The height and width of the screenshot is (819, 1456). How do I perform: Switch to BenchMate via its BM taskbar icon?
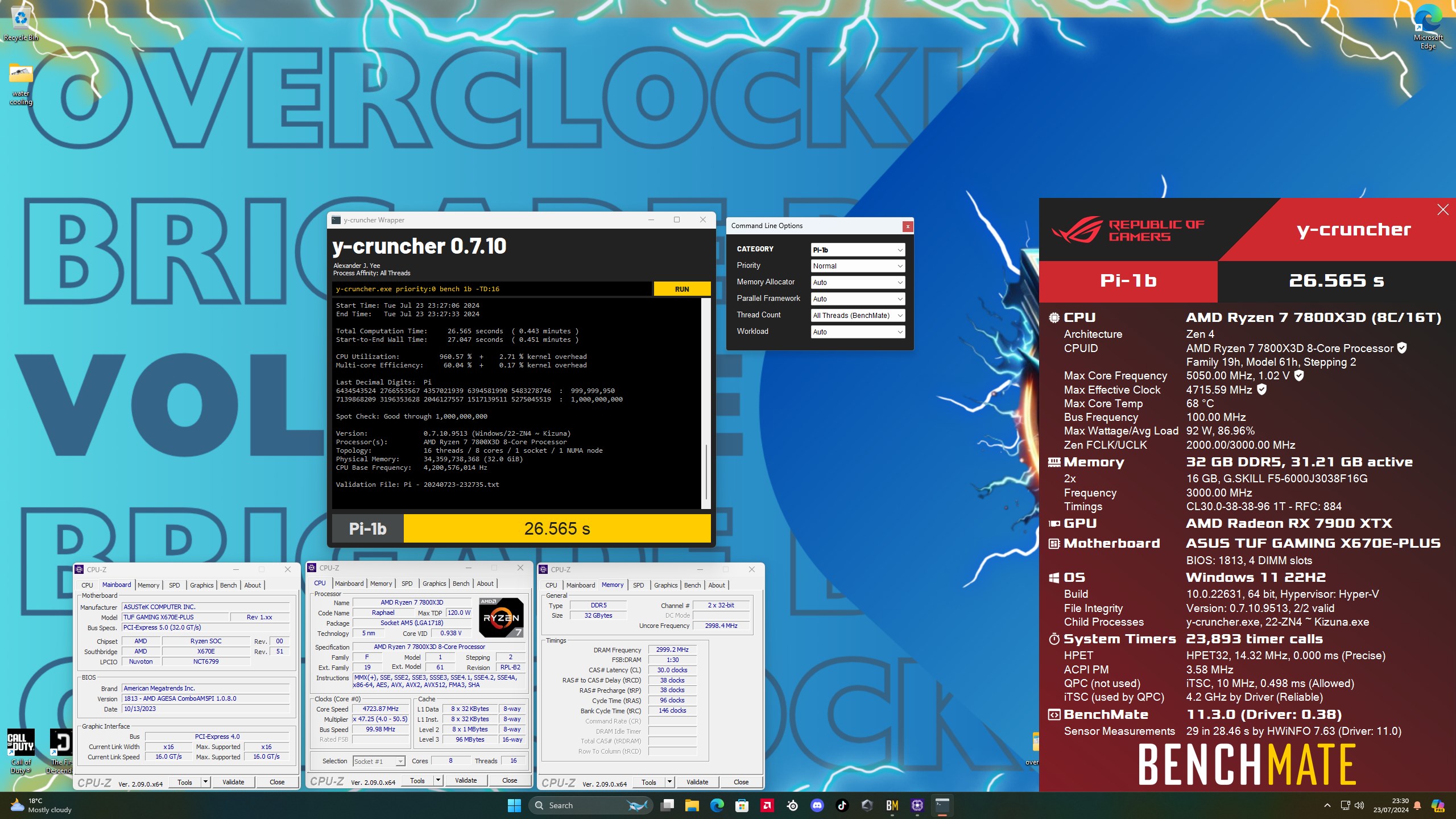tap(892, 805)
